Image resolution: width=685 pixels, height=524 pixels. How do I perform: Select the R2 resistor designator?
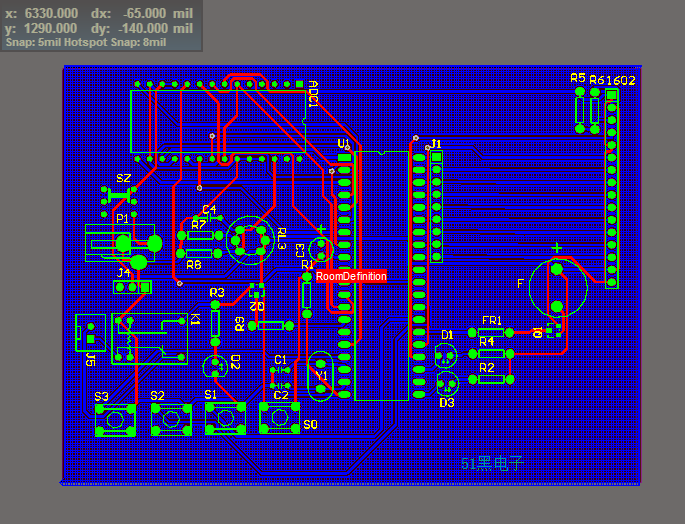click(x=487, y=368)
